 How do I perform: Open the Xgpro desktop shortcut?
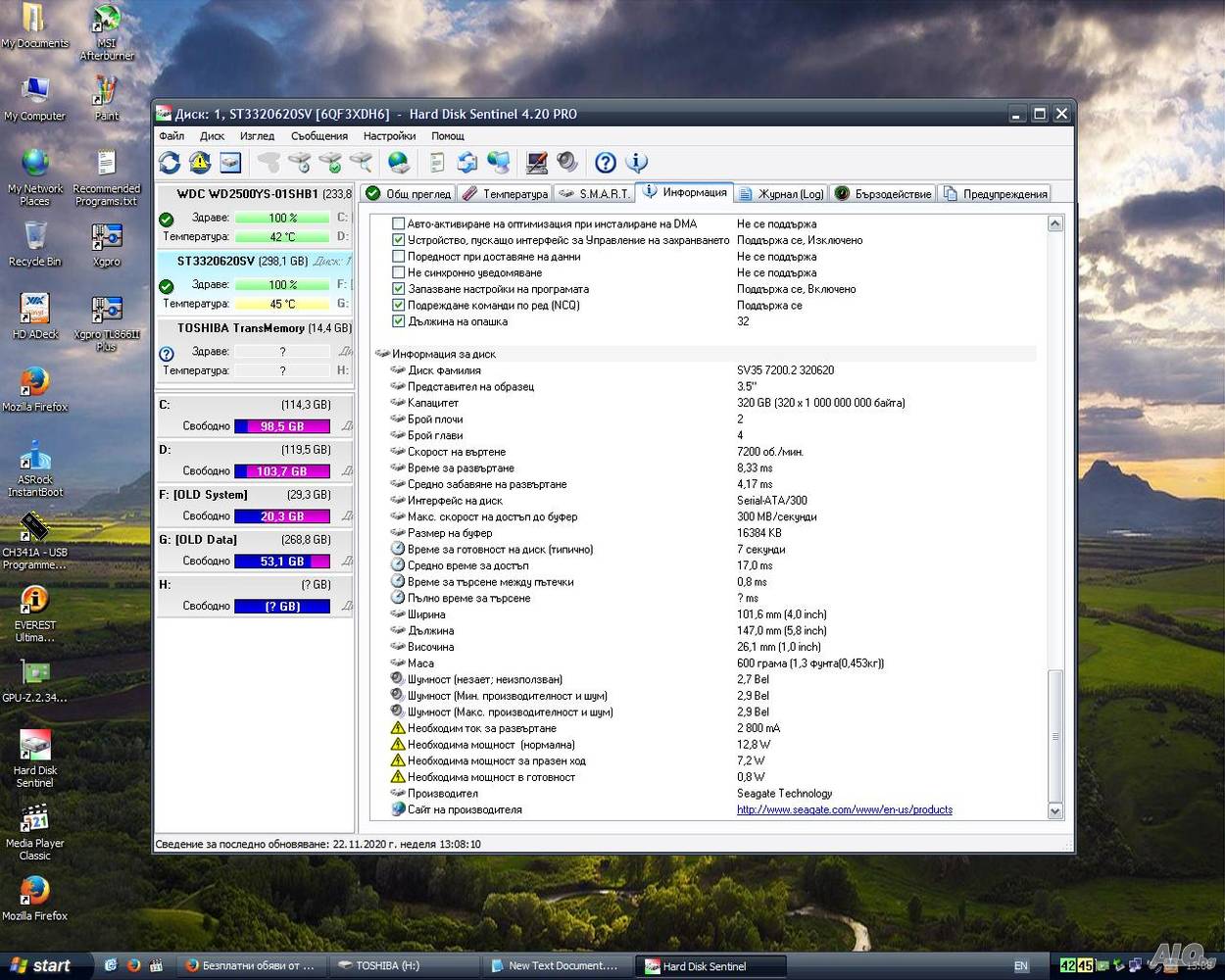click(107, 244)
